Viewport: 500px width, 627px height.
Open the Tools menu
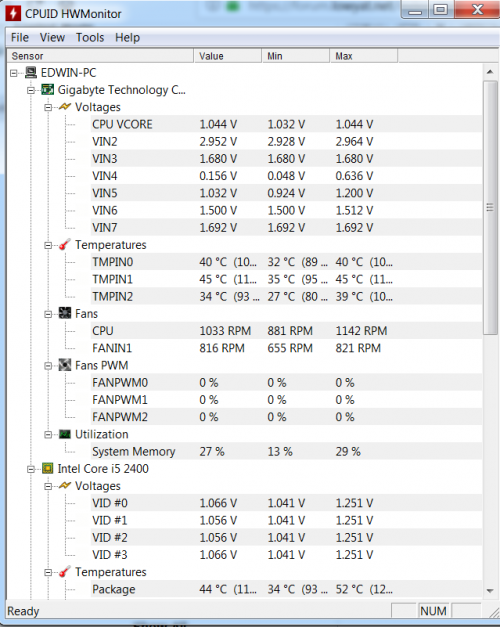[x=90, y=38]
